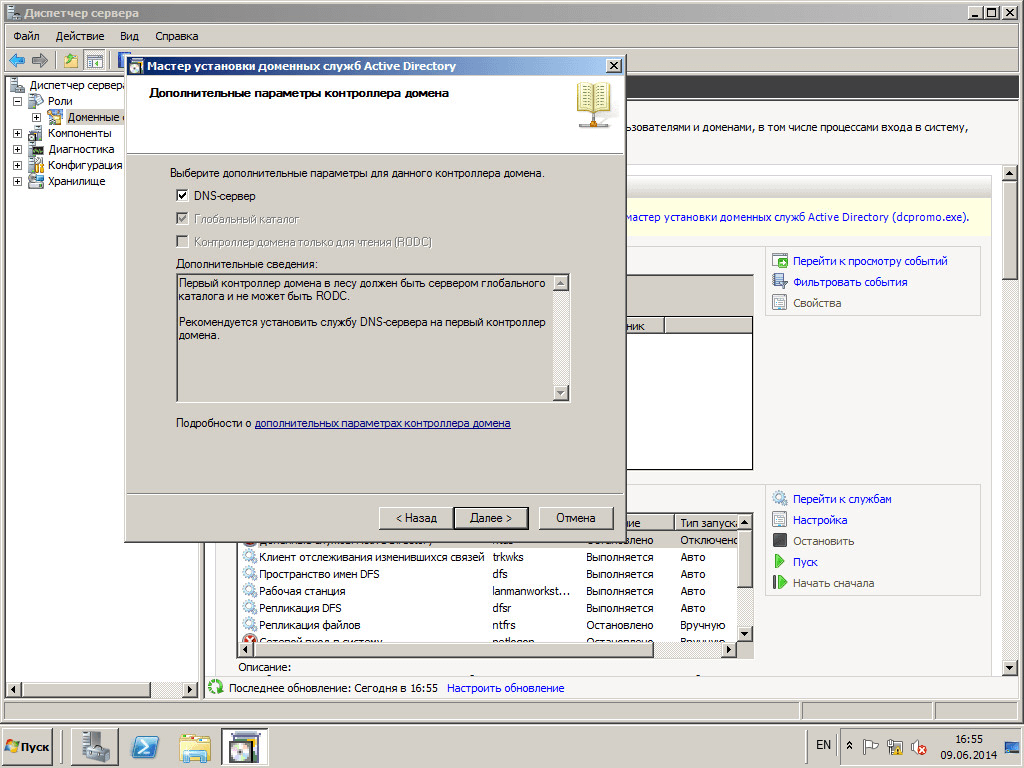Expand the Диагностика tree node

pyautogui.click(x=18, y=149)
